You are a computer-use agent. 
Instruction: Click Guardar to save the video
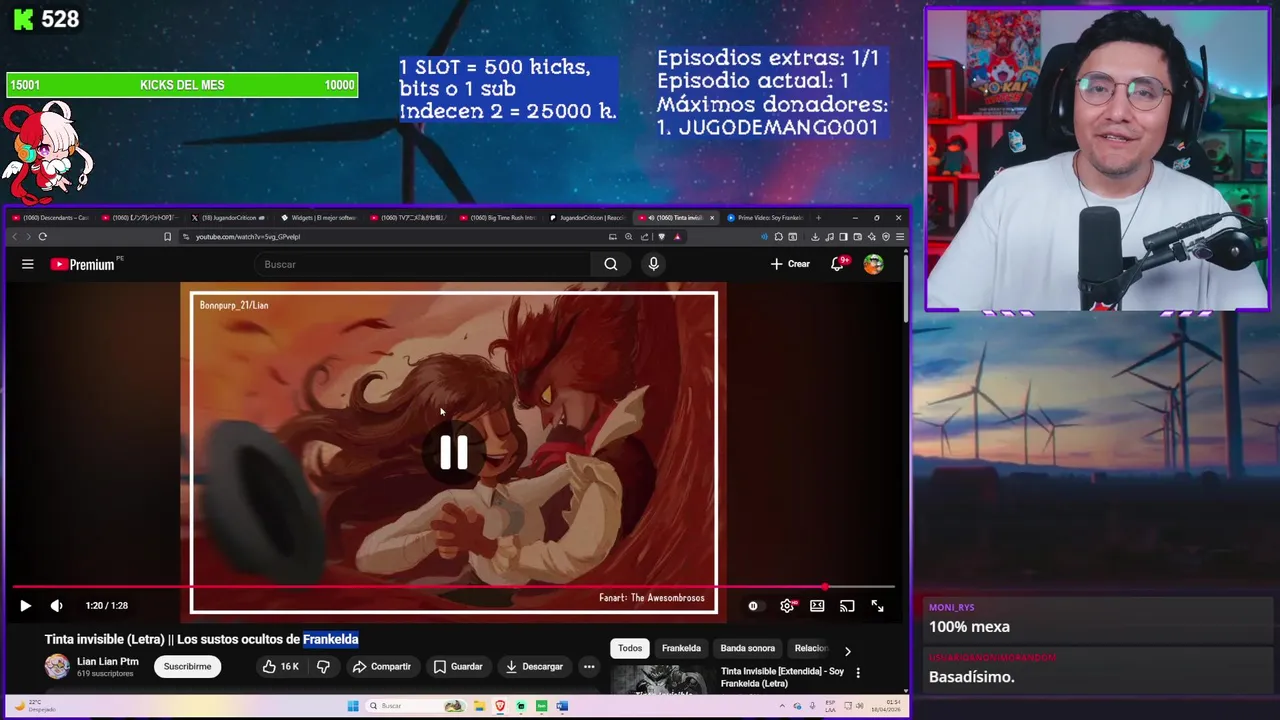[459, 667]
